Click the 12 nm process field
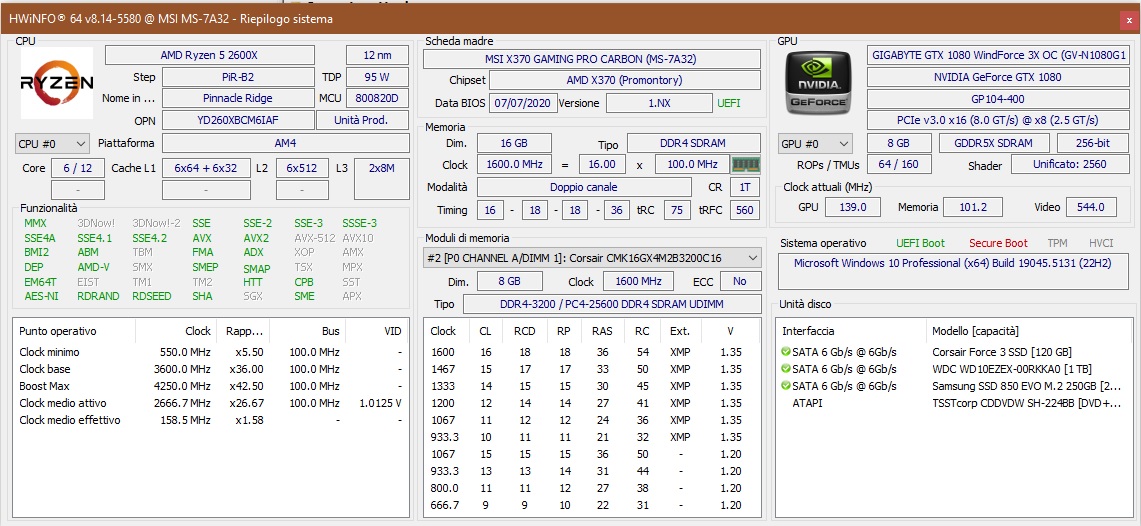This screenshot has width=1141, height=526. (x=378, y=55)
